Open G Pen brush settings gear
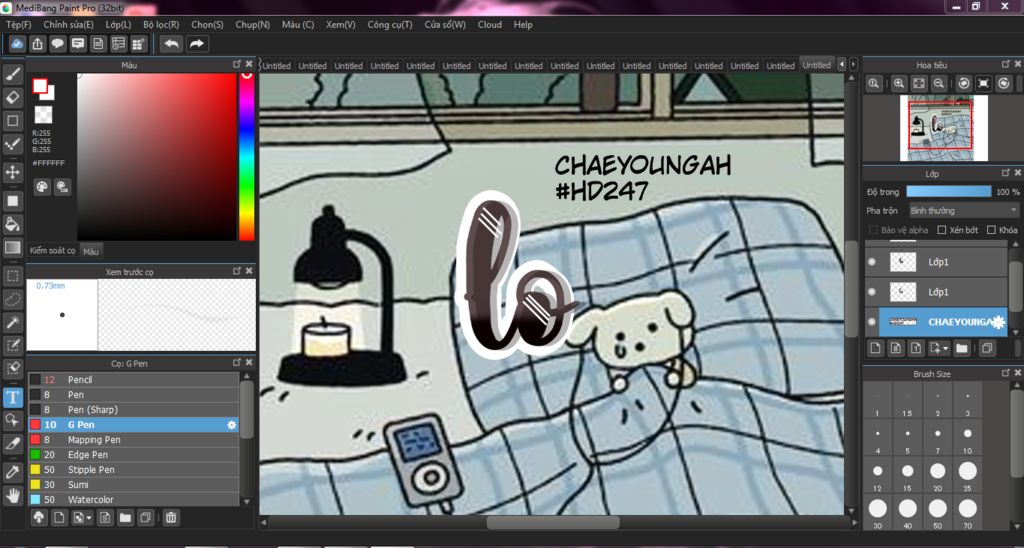Viewport: 1024px width, 548px height. click(231, 425)
